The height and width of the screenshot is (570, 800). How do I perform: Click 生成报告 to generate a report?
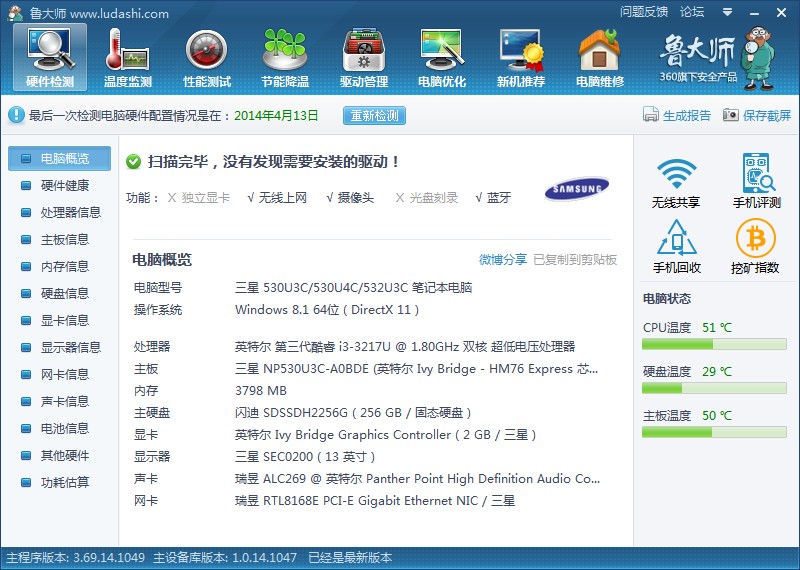pos(677,115)
